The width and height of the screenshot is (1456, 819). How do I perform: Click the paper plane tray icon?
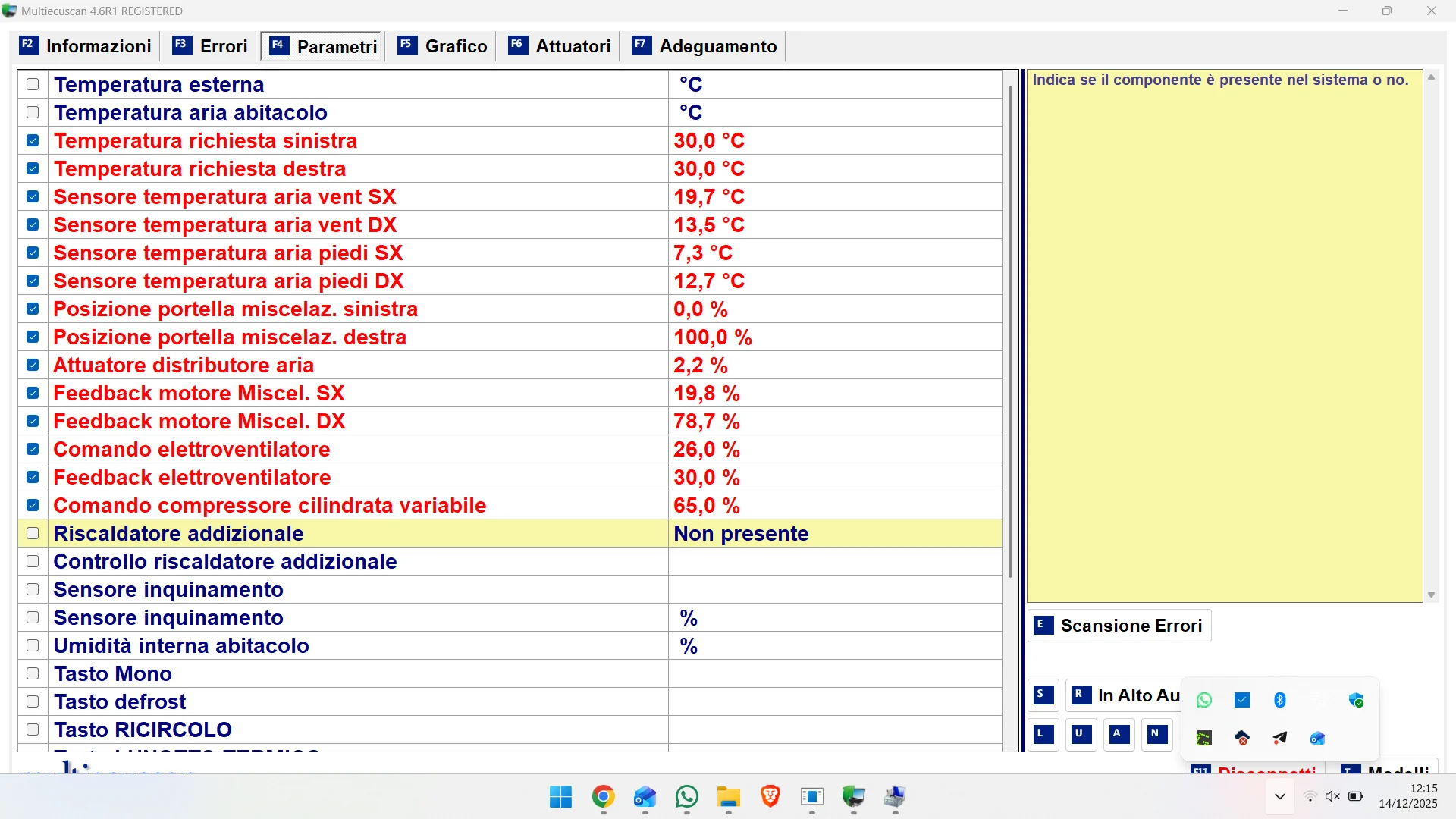click(1280, 738)
